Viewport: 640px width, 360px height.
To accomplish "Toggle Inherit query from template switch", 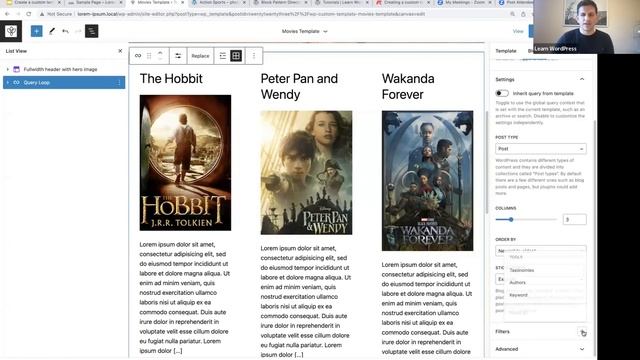I will coord(502,93).
